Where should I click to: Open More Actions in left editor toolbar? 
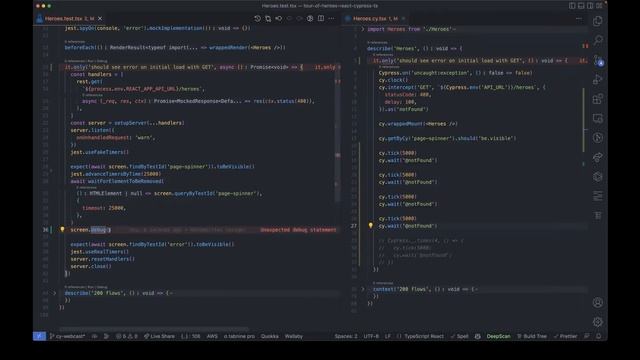click(331, 18)
